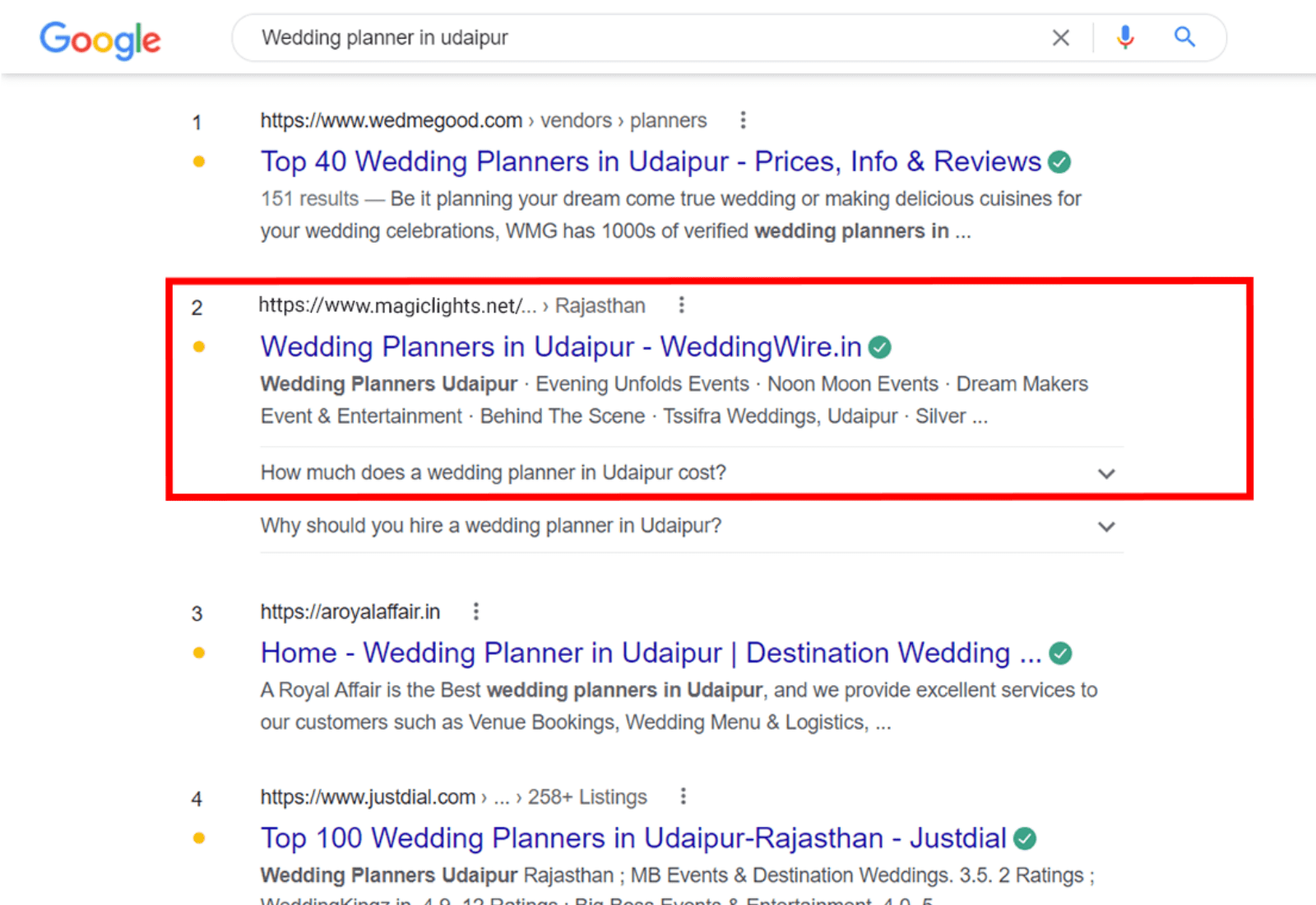Image resolution: width=1316 pixels, height=905 pixels.
Task: Expand "Why should you hire" question
Action: (1106, 527)
